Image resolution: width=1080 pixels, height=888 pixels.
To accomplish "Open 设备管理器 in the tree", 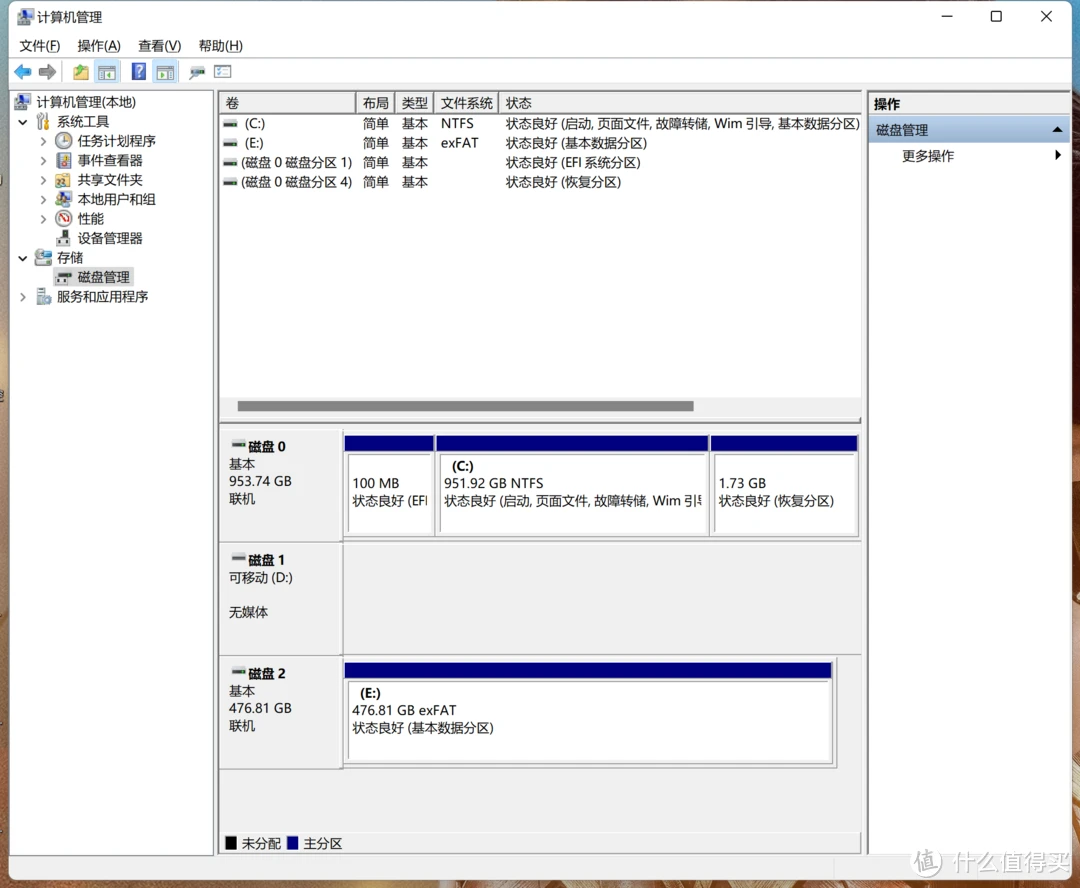I will coord(110,238).
